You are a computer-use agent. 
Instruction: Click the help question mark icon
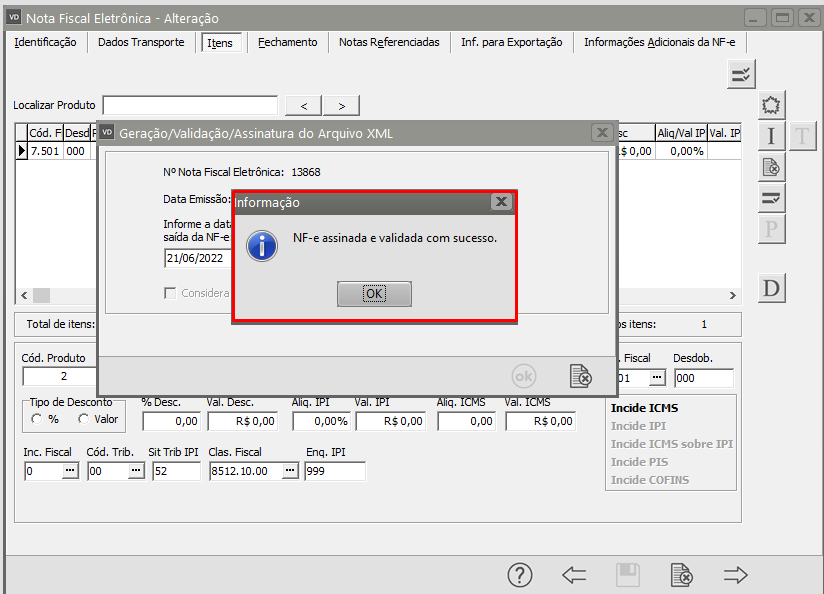(x=520, y=574)
